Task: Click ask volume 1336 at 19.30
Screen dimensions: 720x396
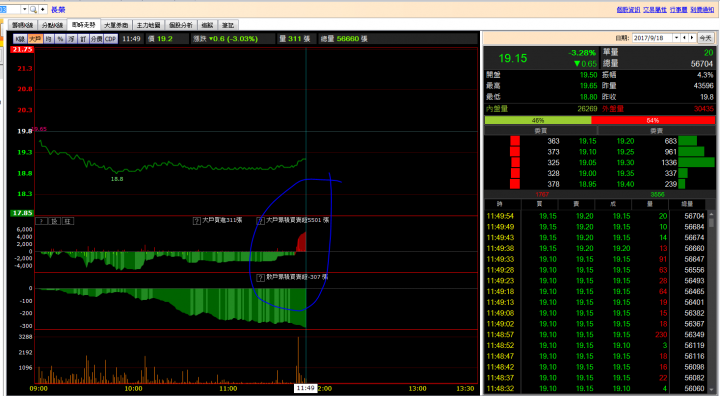Action: point(669,163)
